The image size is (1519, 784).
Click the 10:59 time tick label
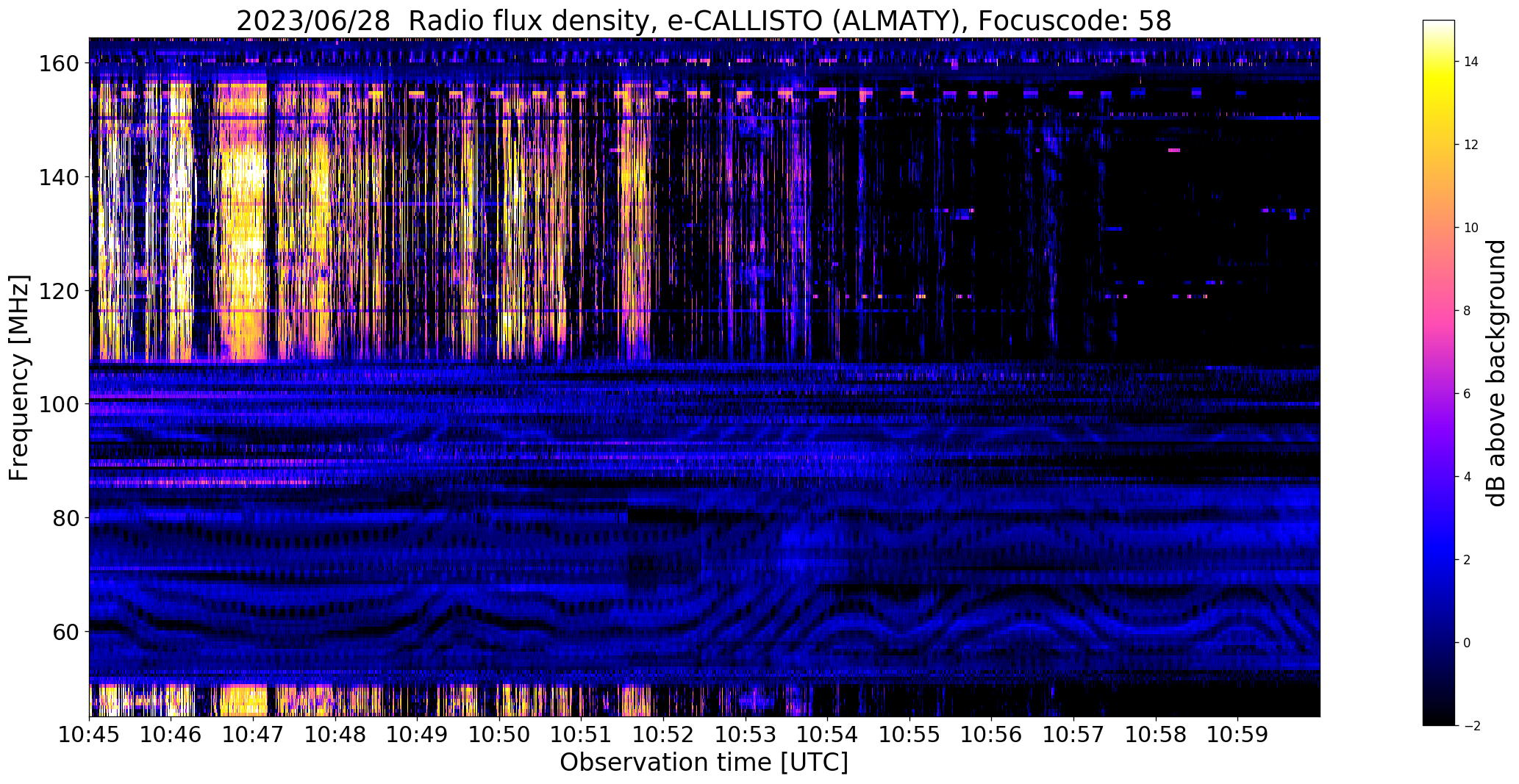click(1238, 734)
